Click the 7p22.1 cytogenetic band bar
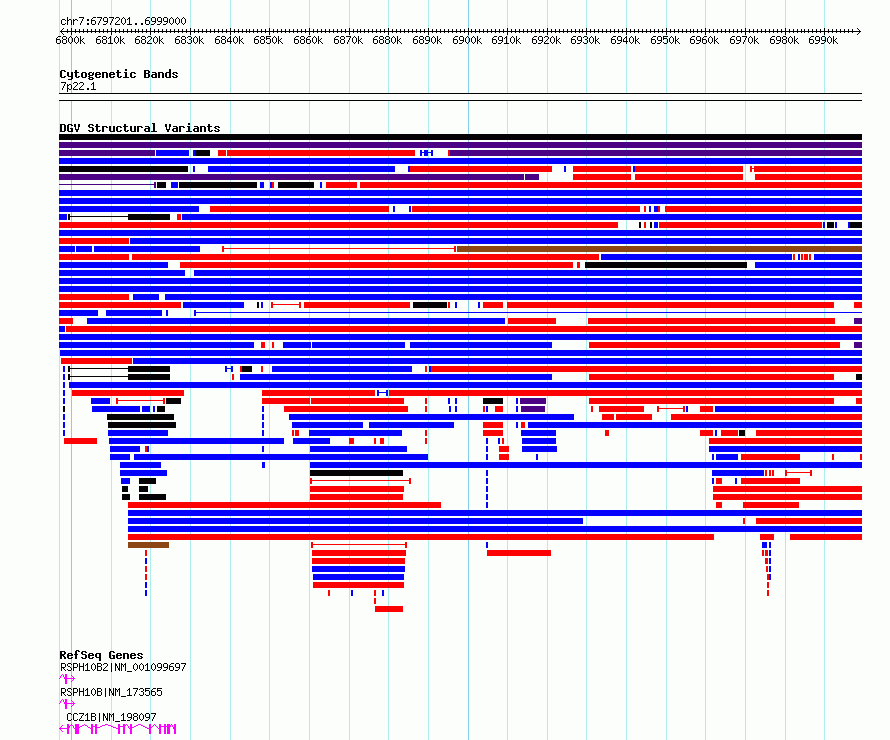 pos(460,97)
